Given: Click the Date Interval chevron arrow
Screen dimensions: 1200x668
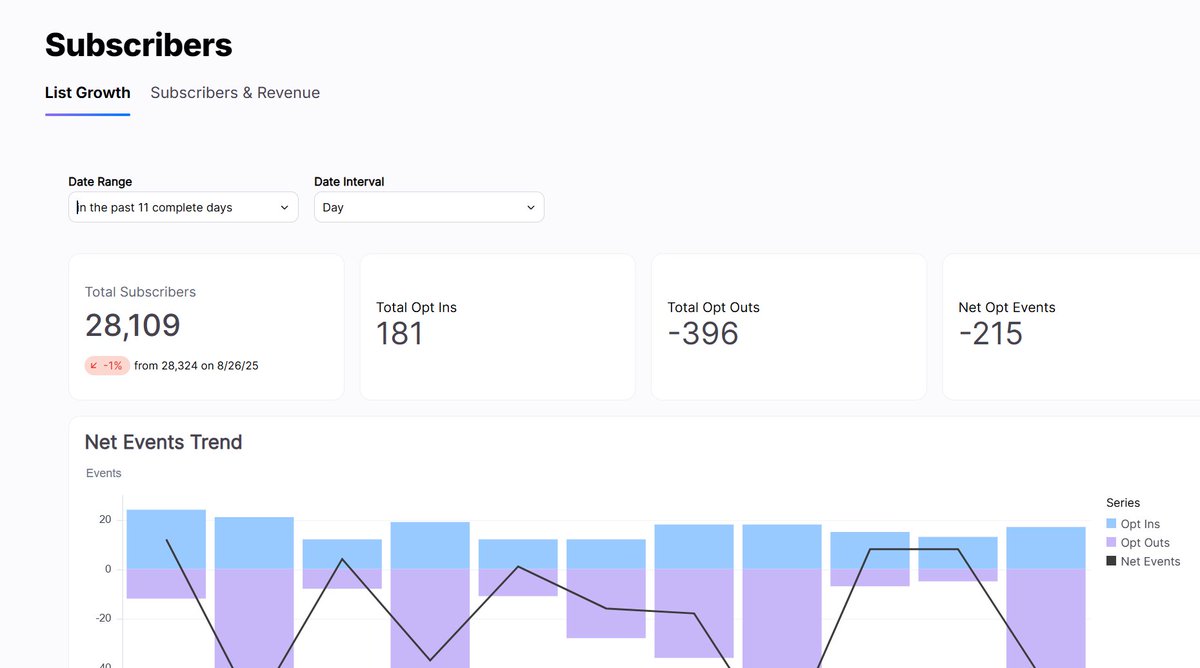Looking at the screenshot, I should (x=530, y=207).
